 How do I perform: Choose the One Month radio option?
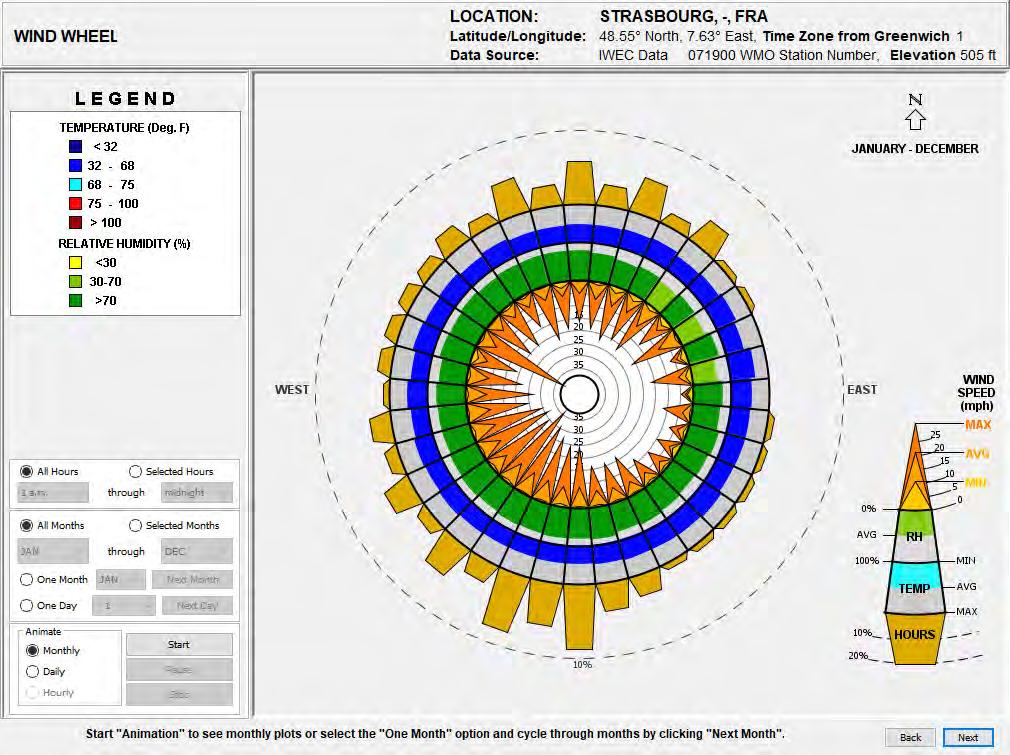(x=26, y=580)
